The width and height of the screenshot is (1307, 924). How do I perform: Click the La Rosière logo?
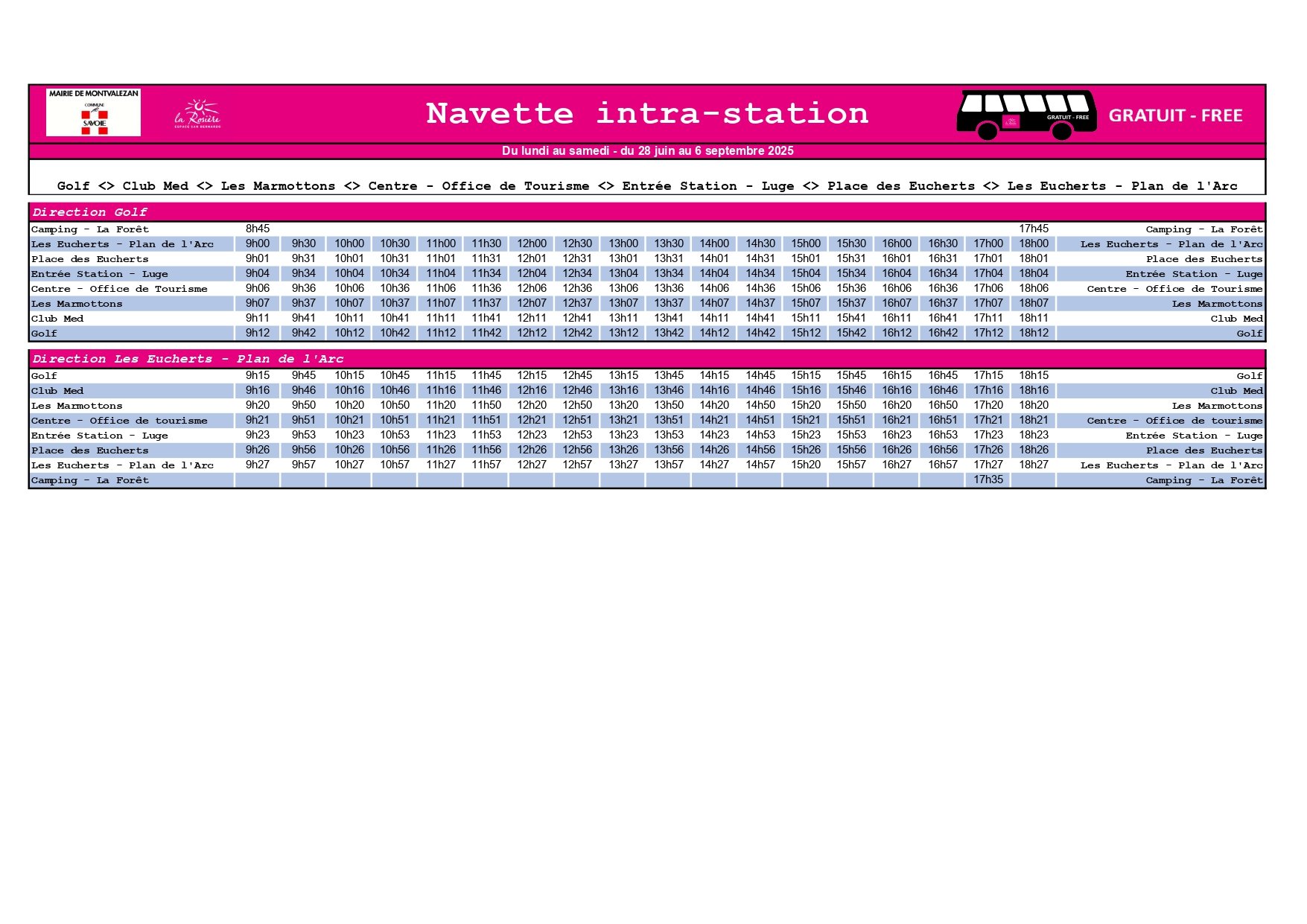coord(198,114)
